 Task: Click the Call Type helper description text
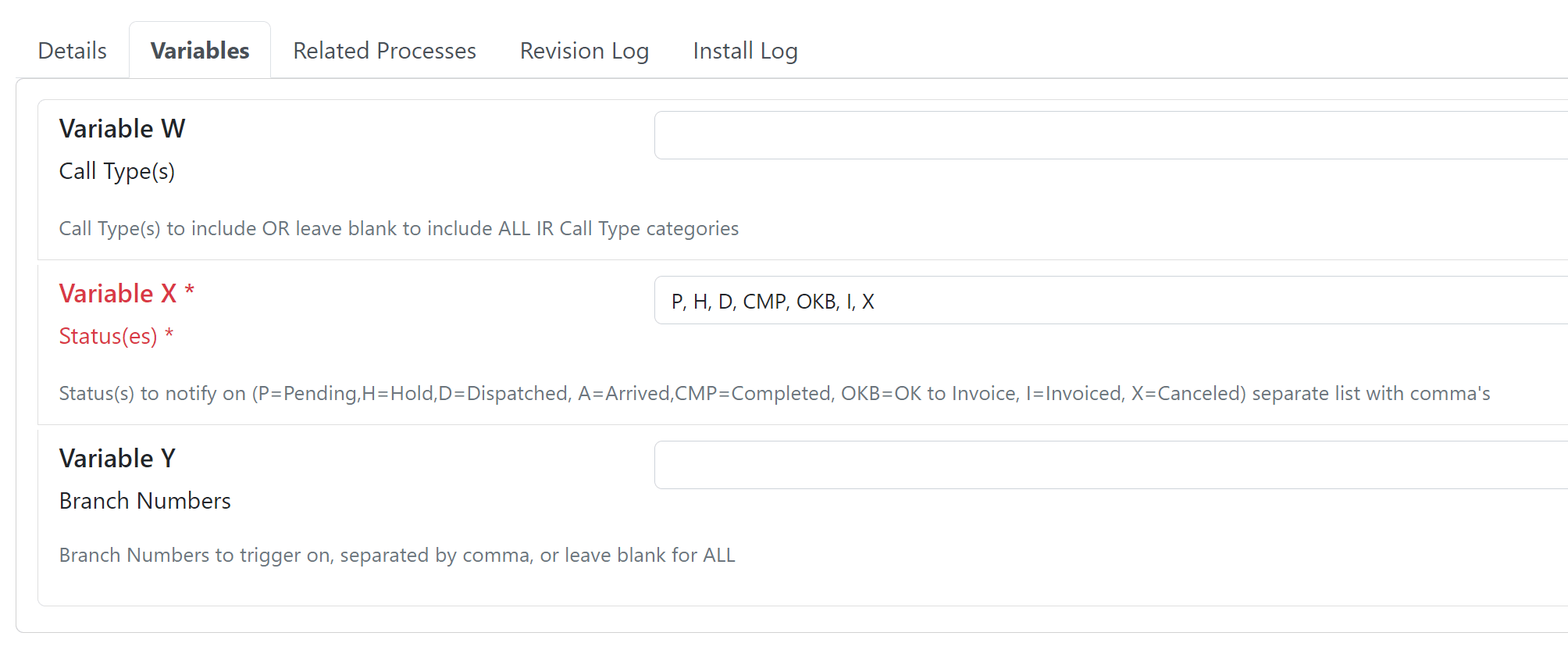click(398, 228)
